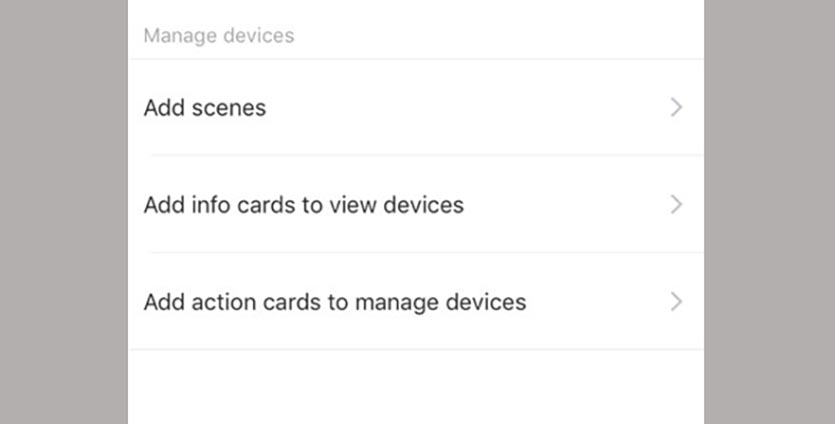Viewport: 835px width, 424px height.
Task: Click the chevron arrow beside Add scenes
Action: coord(676,107)
